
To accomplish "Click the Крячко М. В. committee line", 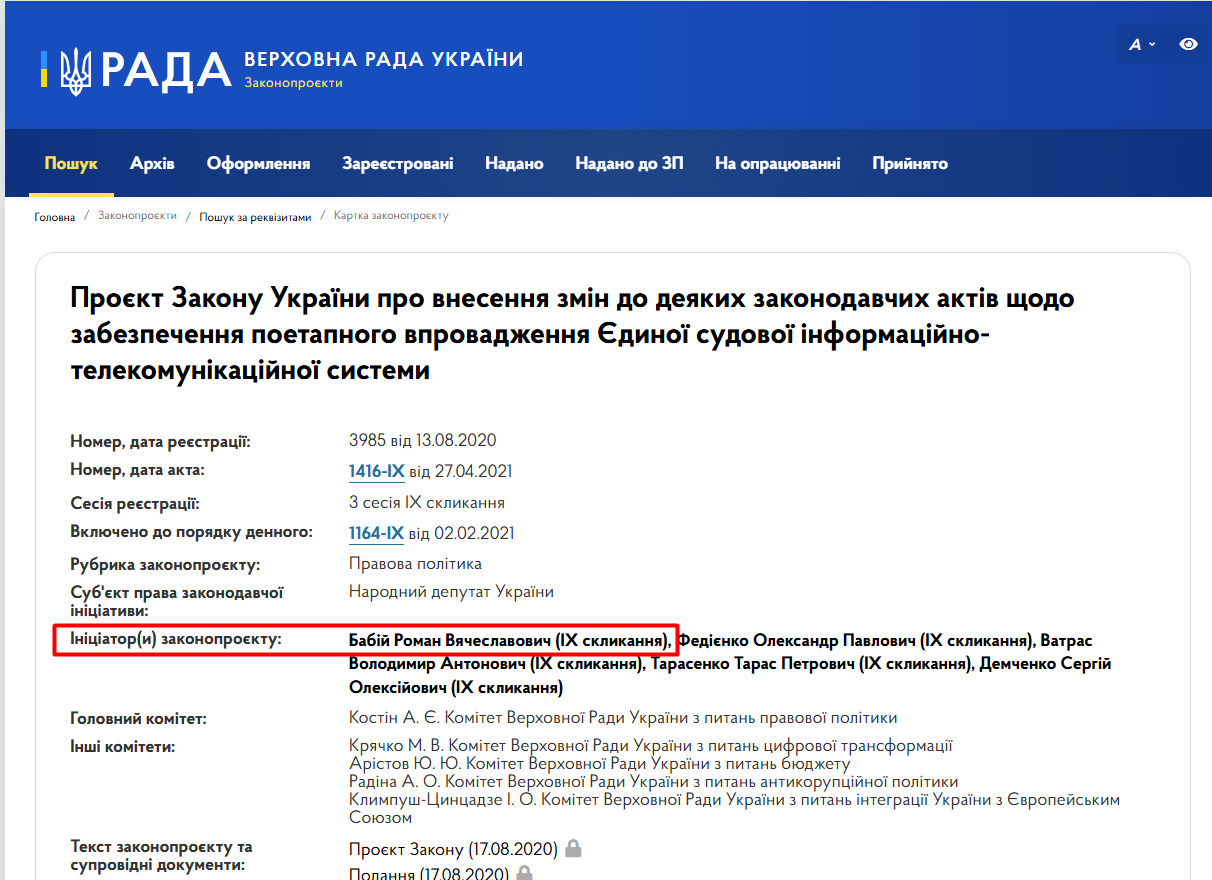I will point(651,746).
